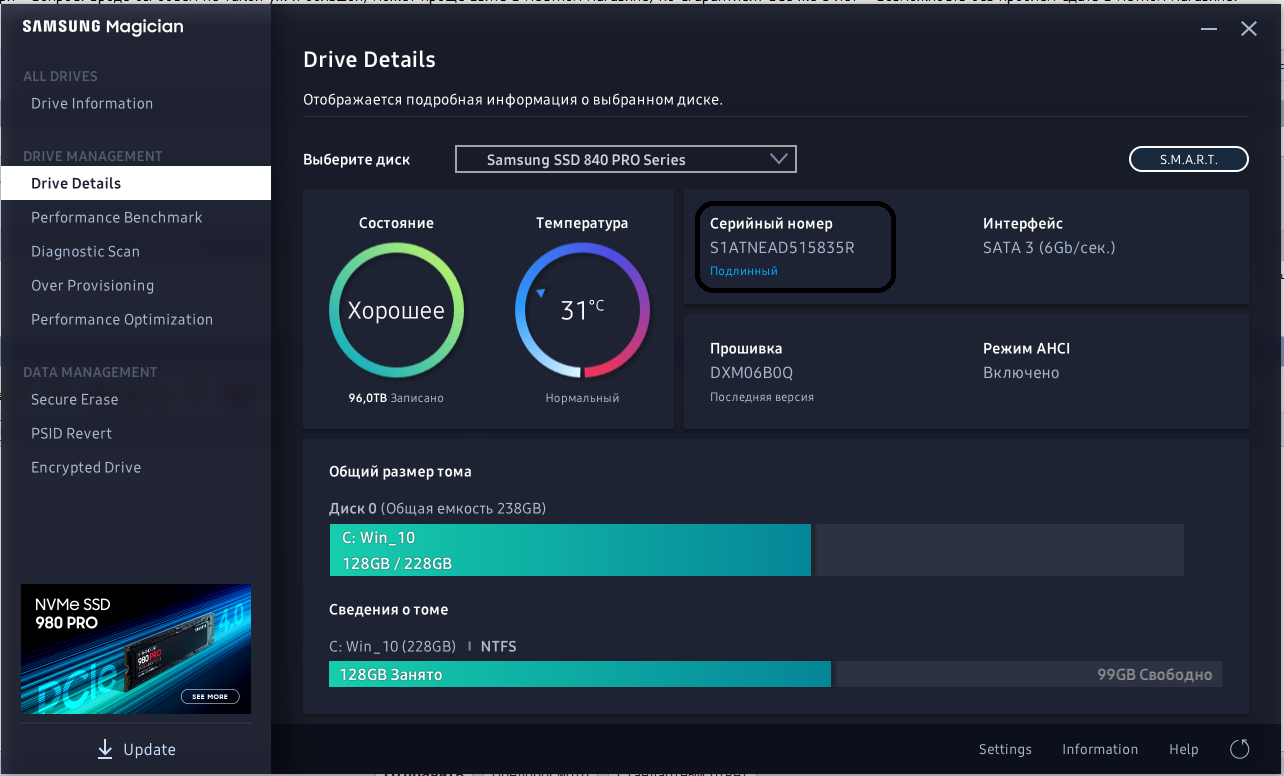
Task: Go to Performance Benchmark
Action: tap(116, 217)
